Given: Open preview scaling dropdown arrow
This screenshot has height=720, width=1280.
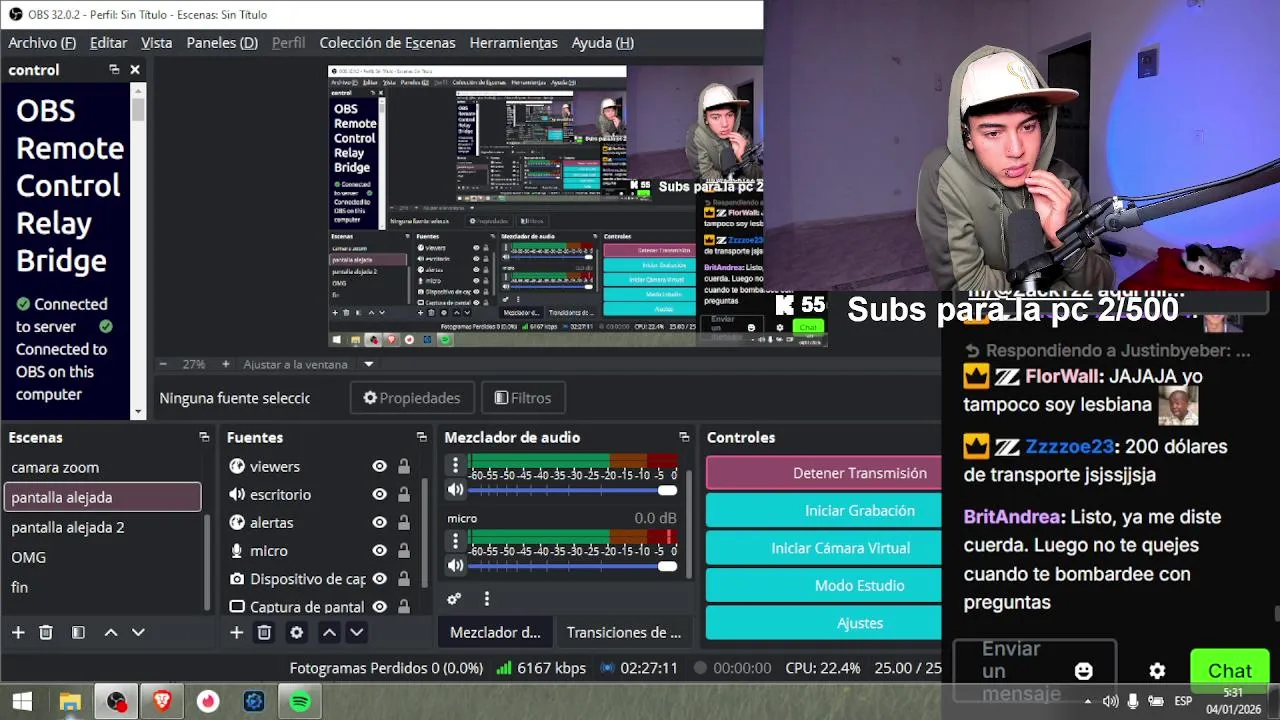Looking at the screenshot, I should click(x=368, y=364).
